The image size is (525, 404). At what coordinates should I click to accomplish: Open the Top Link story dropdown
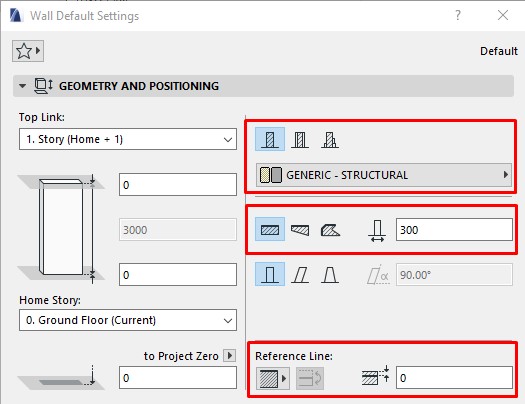click(x=128, y=139)
